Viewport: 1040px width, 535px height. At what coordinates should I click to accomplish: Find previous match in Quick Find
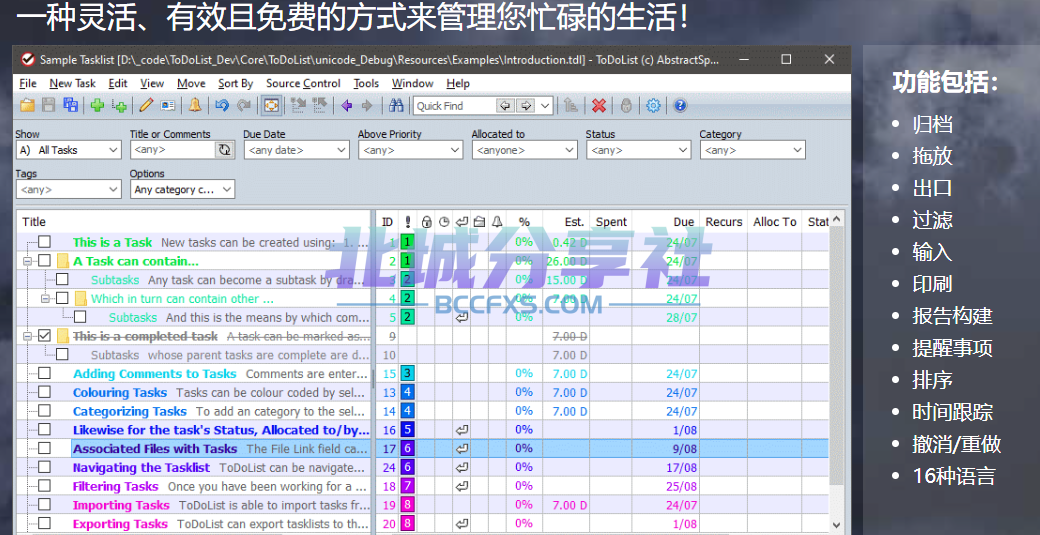click(505, 105)
